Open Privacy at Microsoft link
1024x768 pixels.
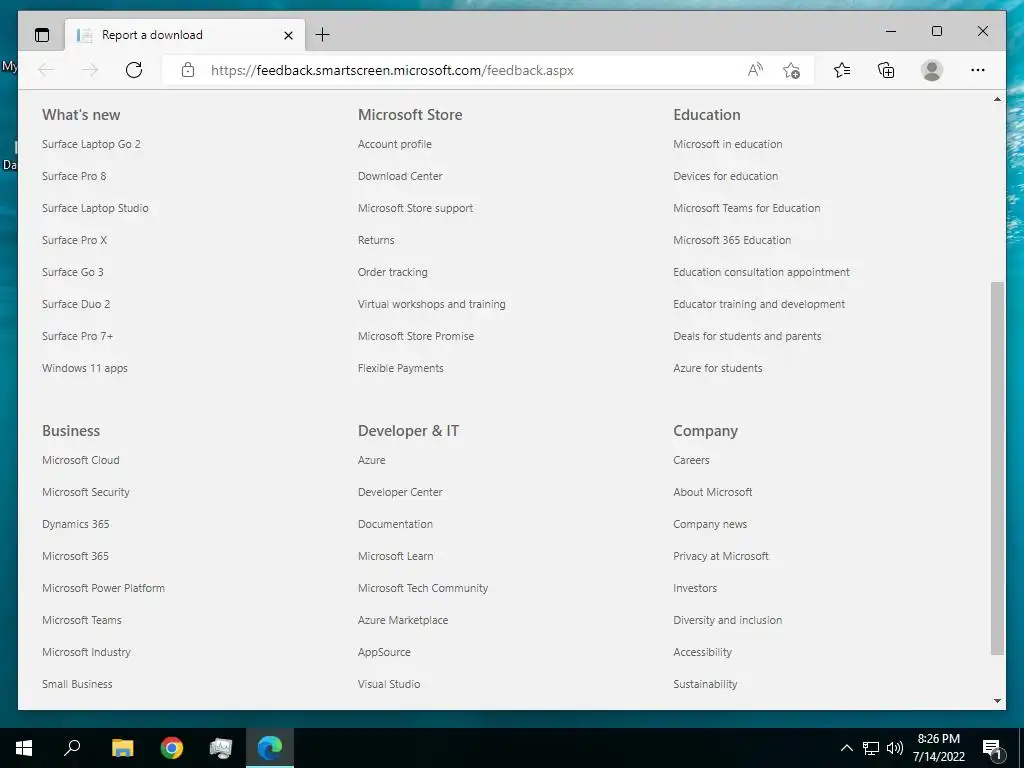click(721, 556)
